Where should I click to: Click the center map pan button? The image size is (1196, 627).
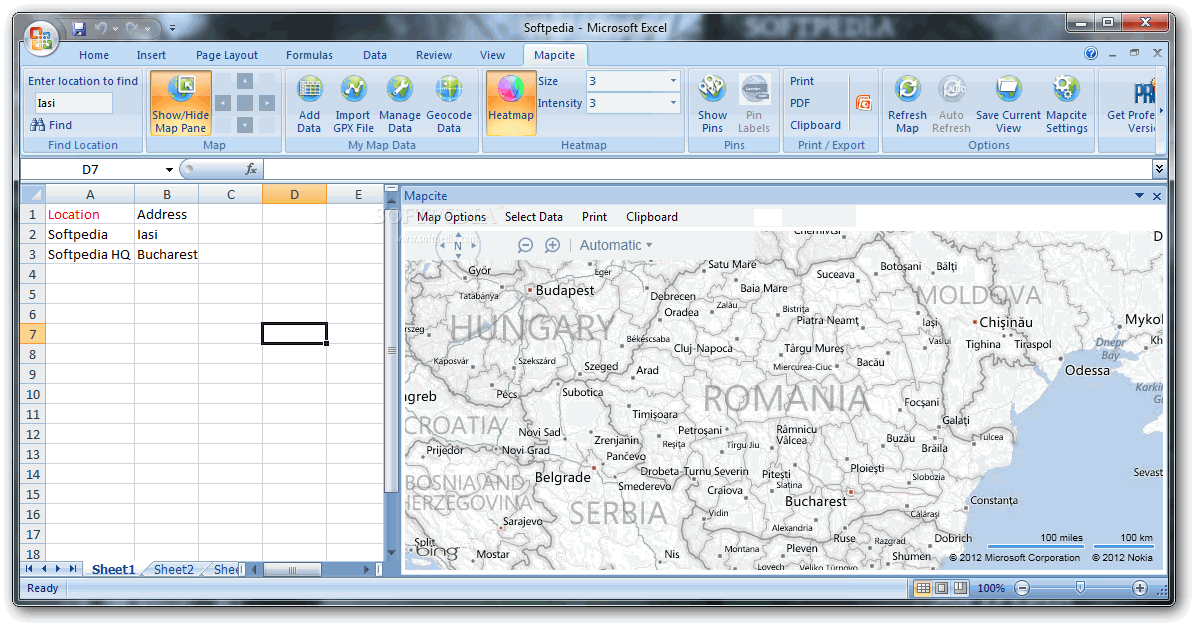click(x=244, y=102)
